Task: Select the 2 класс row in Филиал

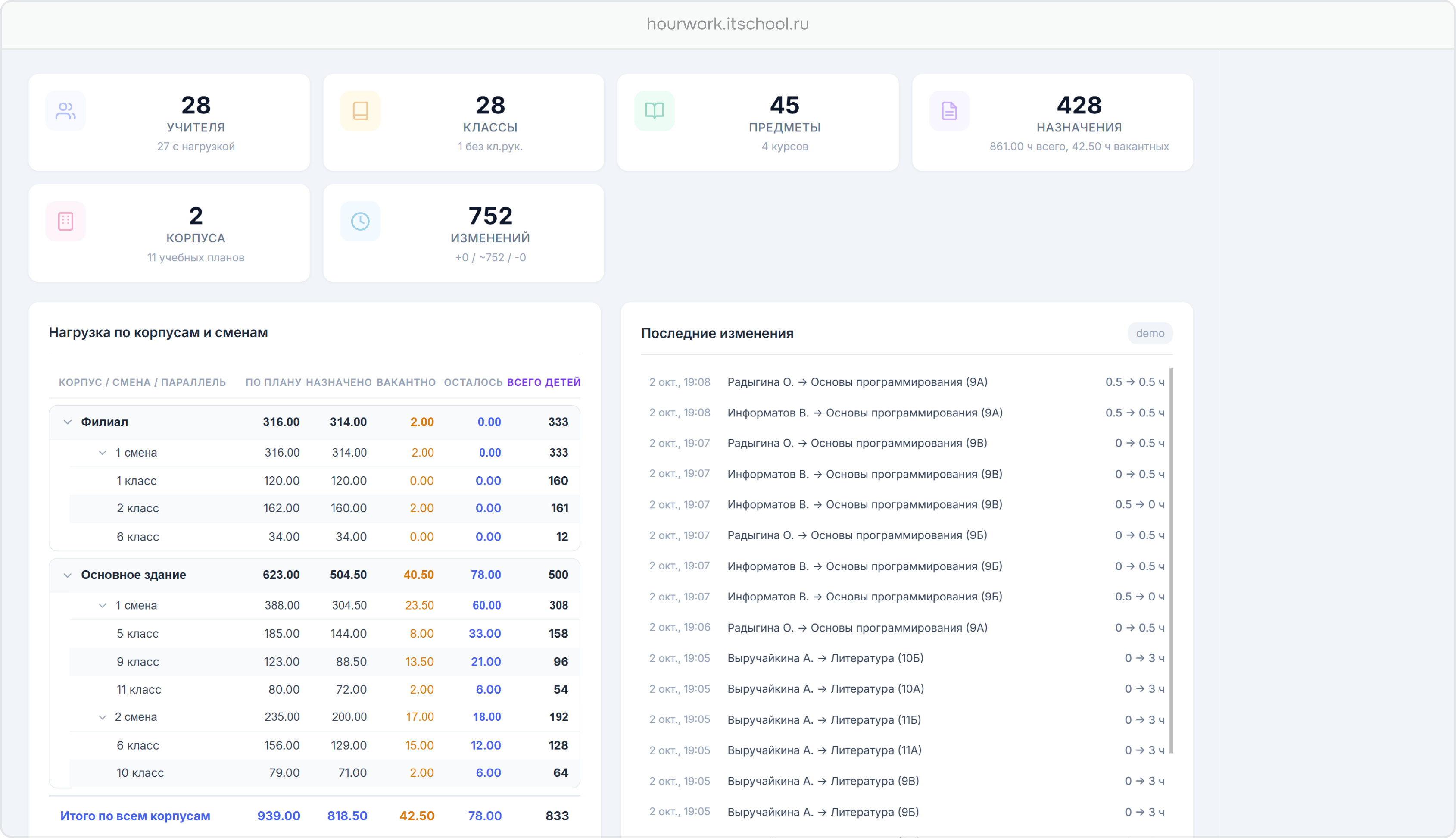Action: (324, 509)
